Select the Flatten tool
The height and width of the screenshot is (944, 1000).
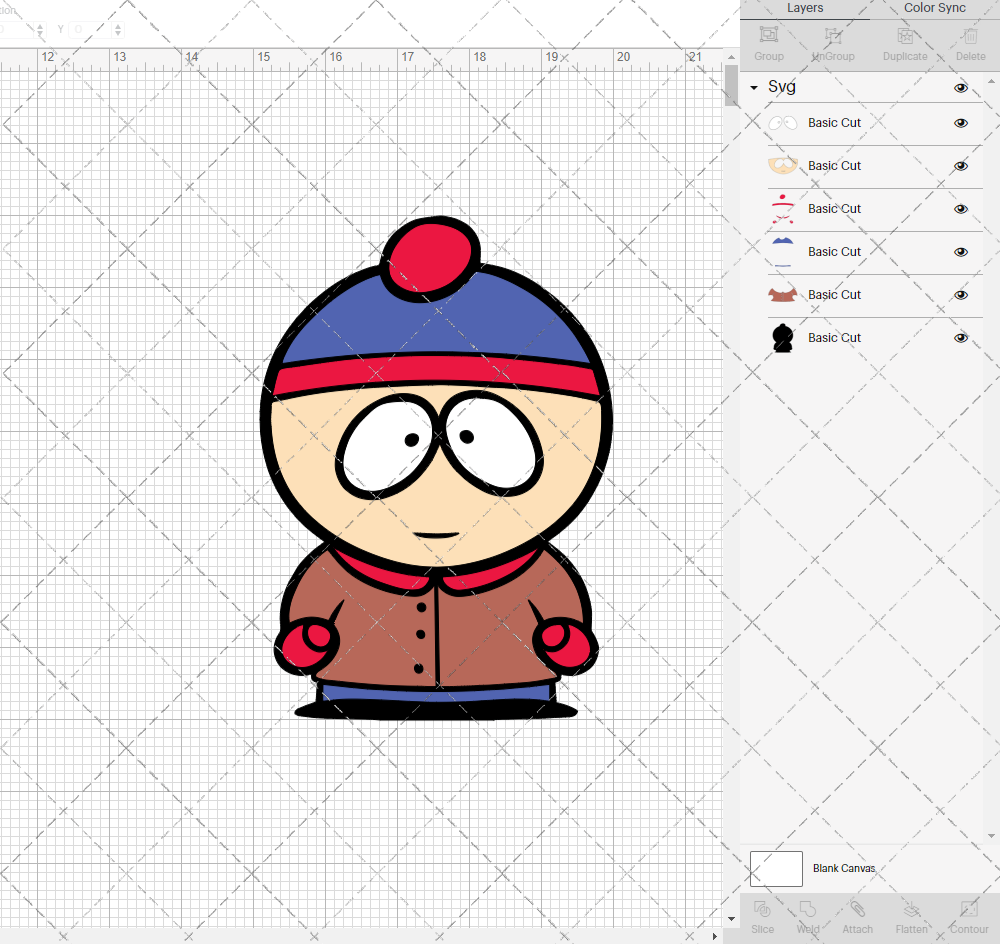(x=911, y=908)
